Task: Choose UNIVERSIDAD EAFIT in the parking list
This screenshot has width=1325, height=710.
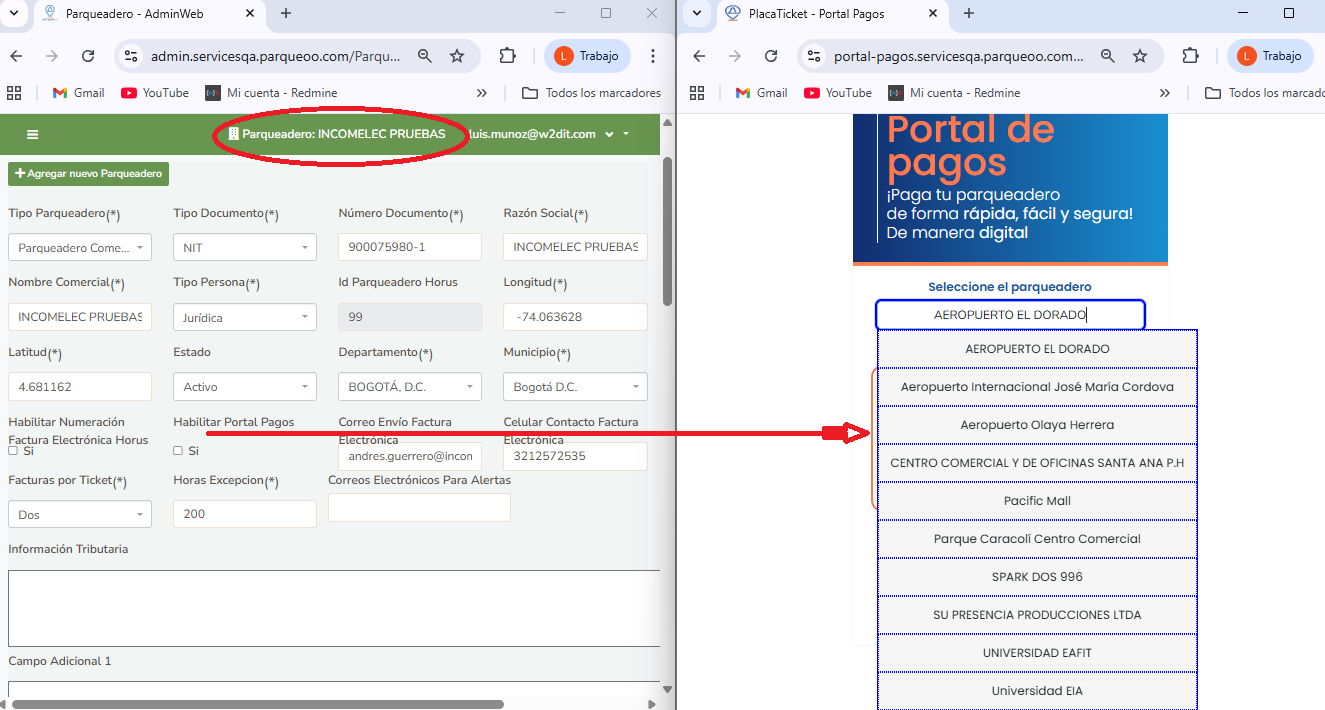Action: click(x=1037, y=653)
